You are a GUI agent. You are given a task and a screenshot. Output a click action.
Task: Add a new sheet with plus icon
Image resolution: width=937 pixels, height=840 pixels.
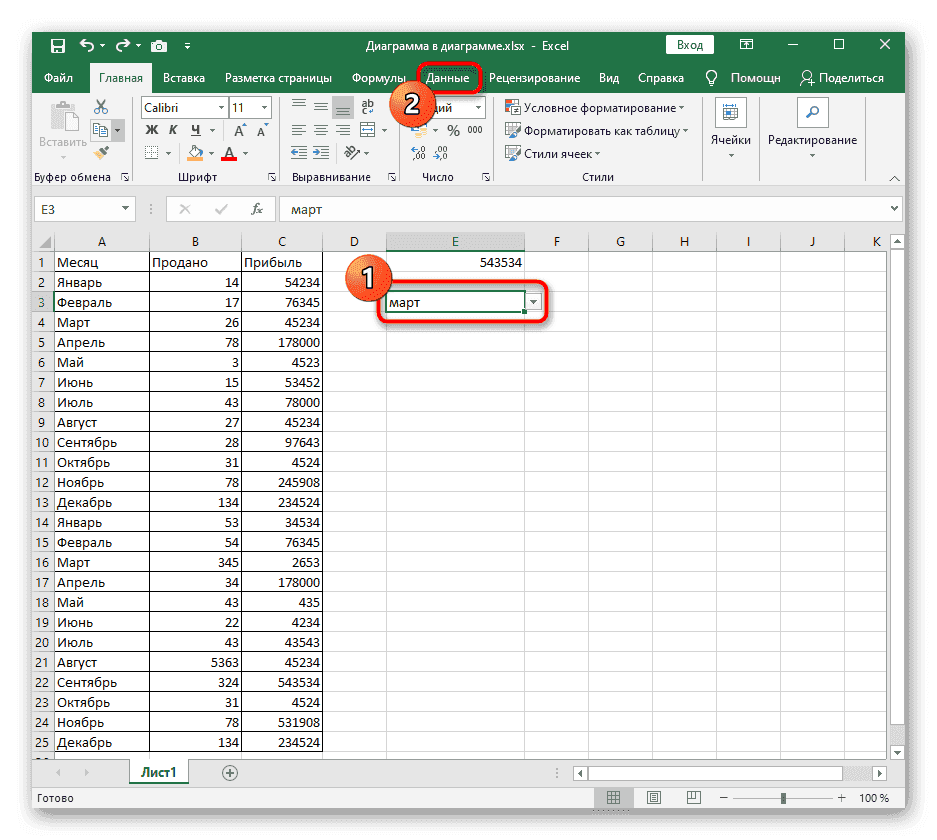pos(230,772)
